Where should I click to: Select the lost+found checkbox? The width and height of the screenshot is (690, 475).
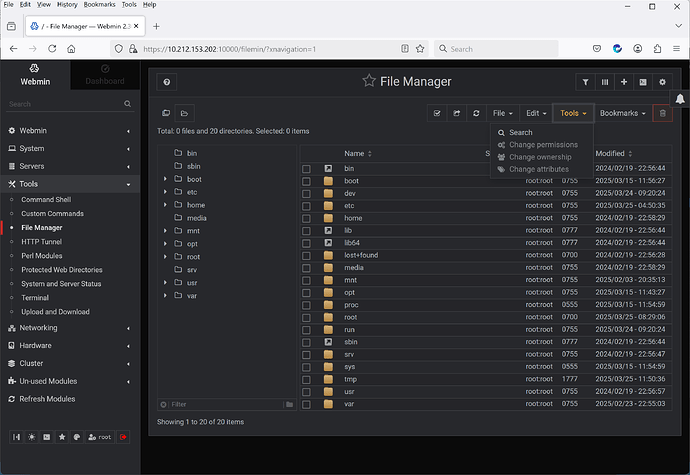click(306, 256)
